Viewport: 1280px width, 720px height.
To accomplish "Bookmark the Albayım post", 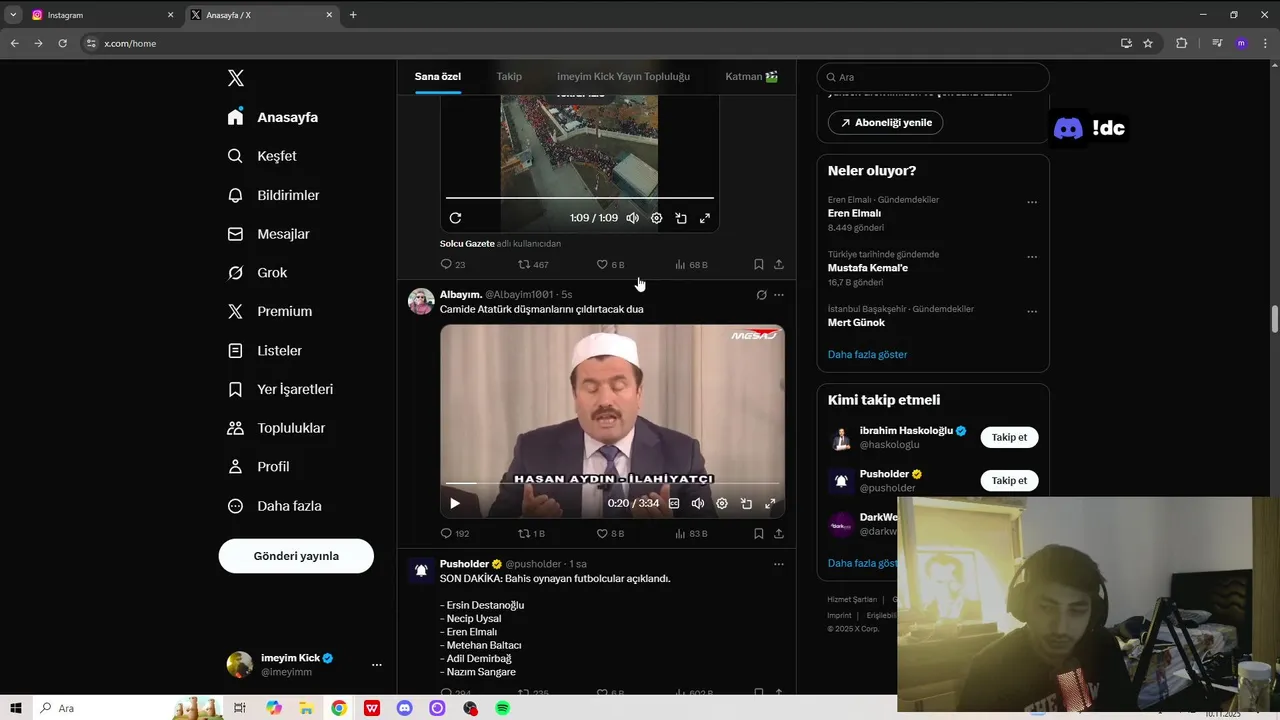I will 758,534.
